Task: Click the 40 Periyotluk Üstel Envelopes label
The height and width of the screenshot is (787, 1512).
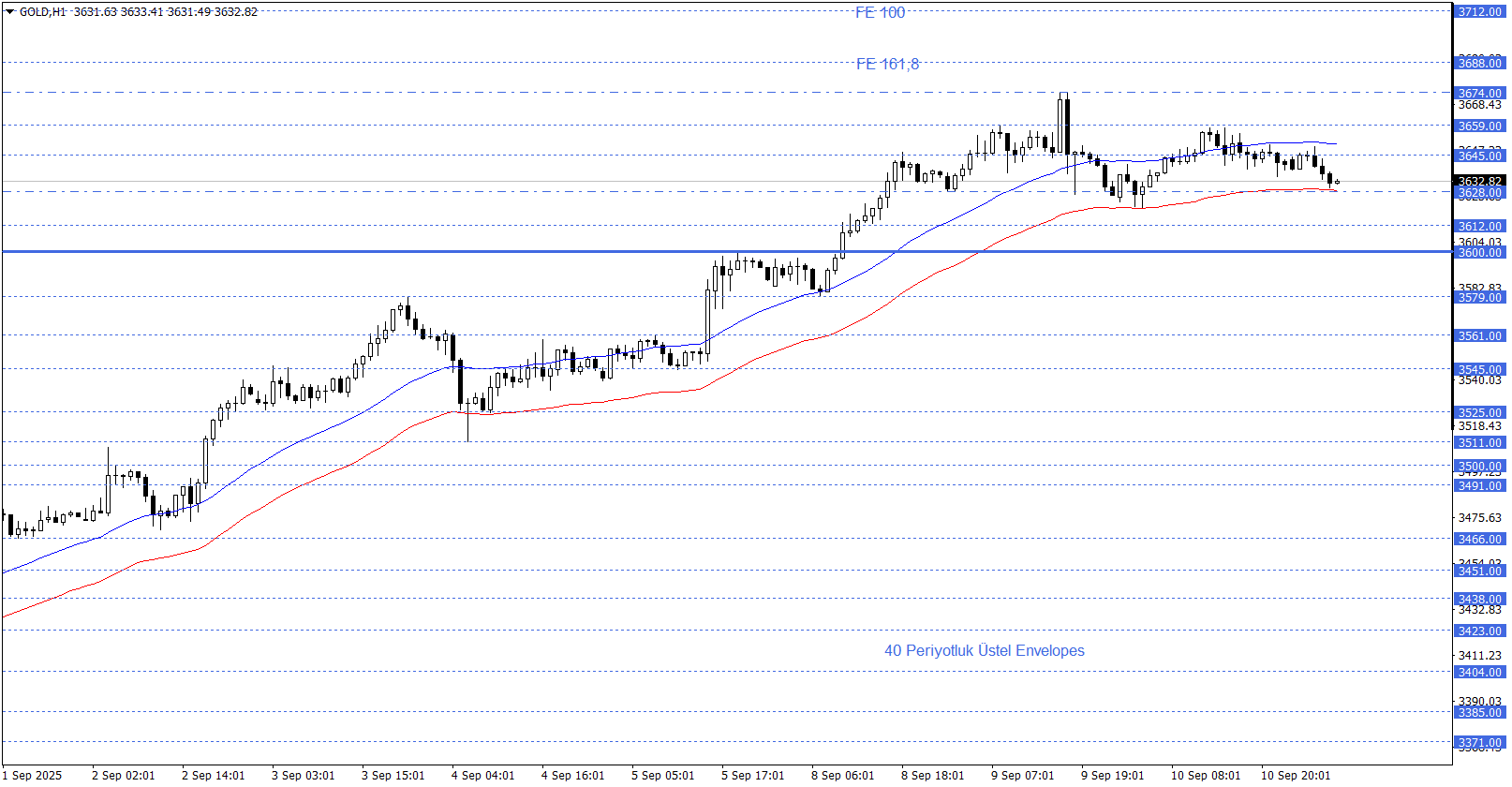Action: click(985, 650)
